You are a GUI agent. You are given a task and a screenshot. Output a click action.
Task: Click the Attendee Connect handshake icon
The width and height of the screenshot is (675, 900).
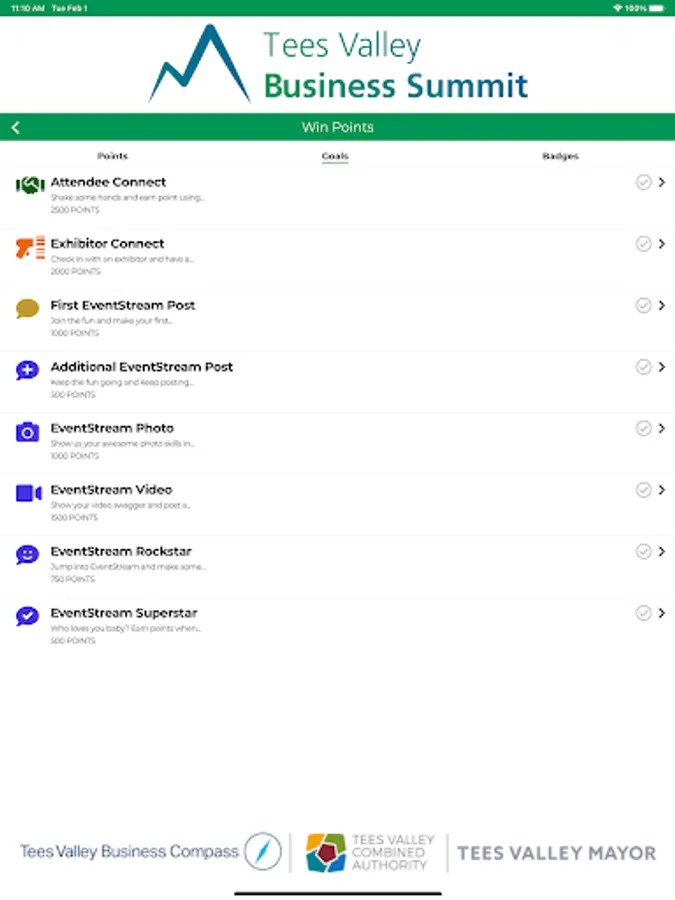[x=30, y=185]
